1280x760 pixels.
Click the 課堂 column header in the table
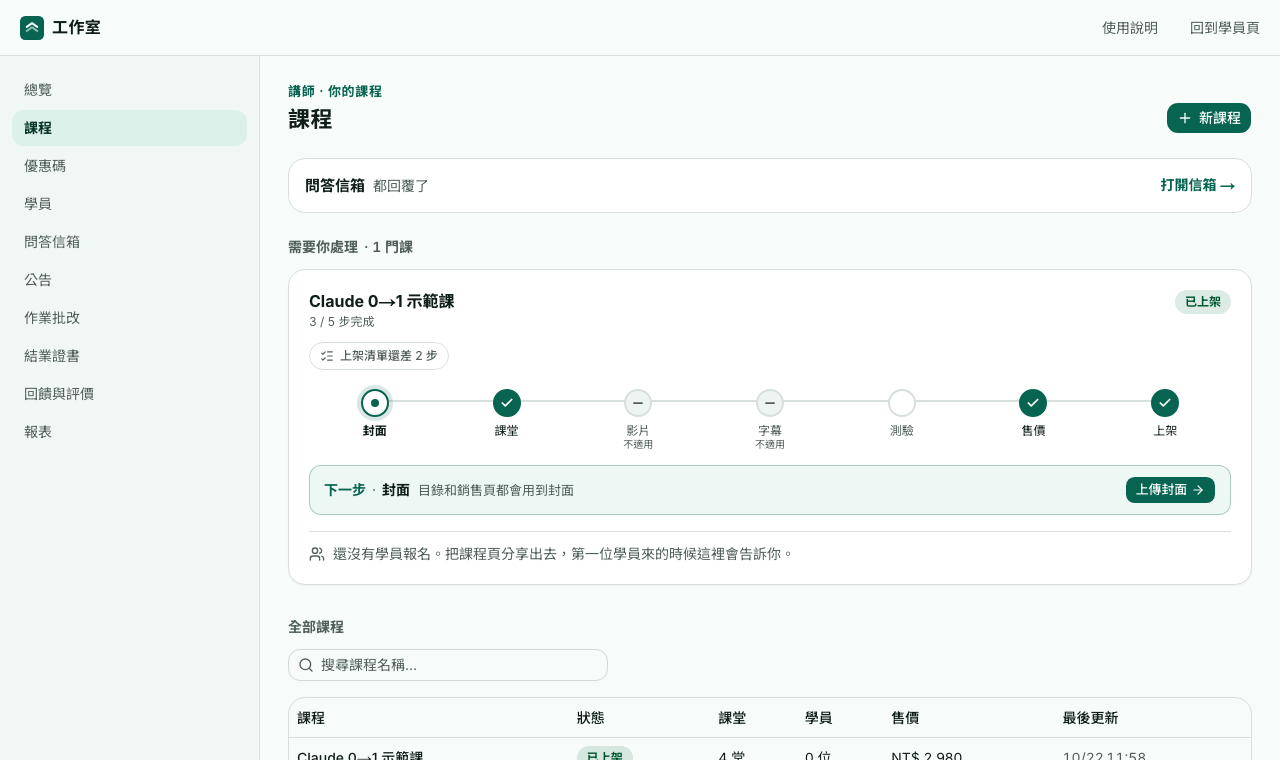[x=732, y=718]
